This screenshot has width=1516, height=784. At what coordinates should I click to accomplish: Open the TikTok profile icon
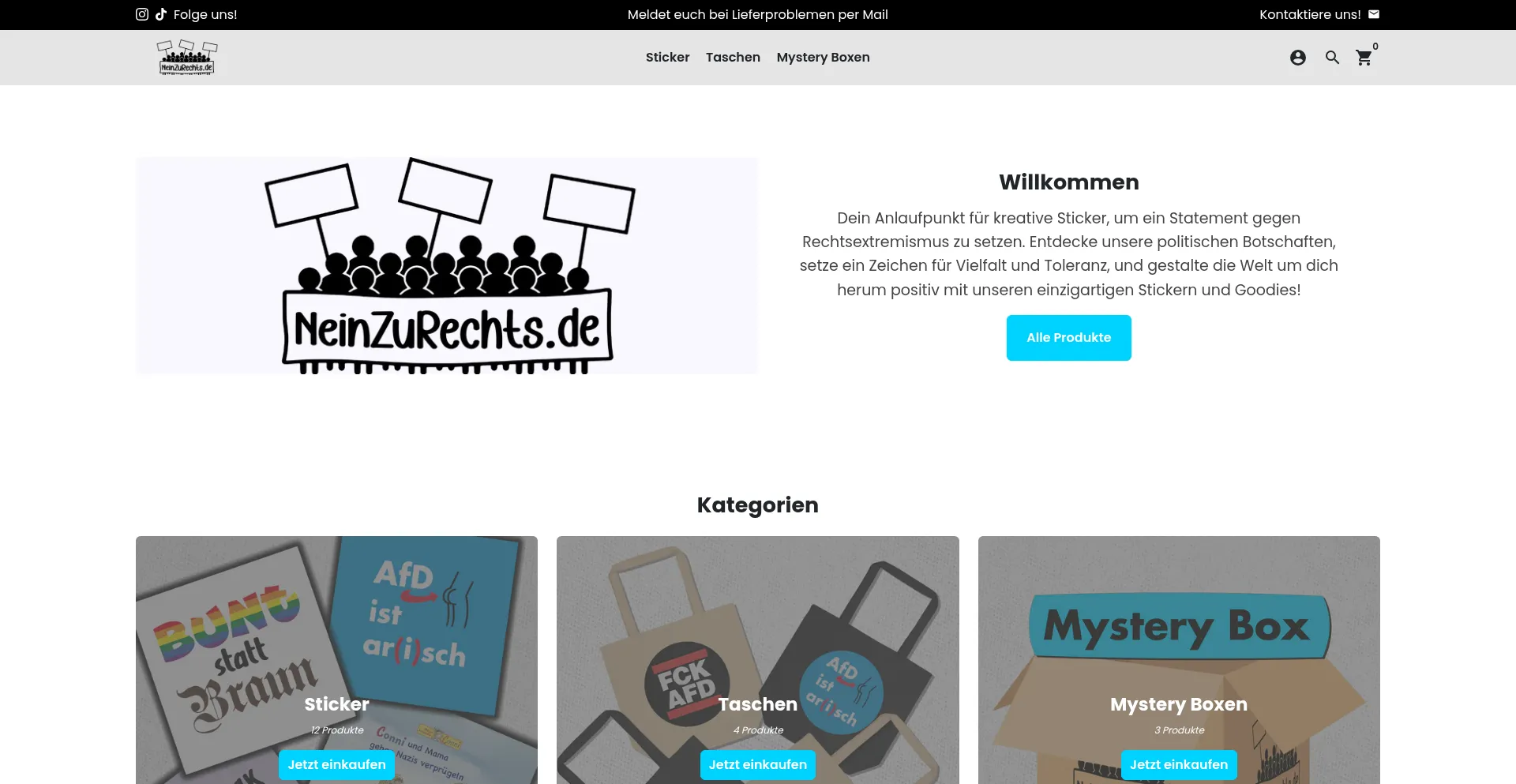(x=161, y=14)
